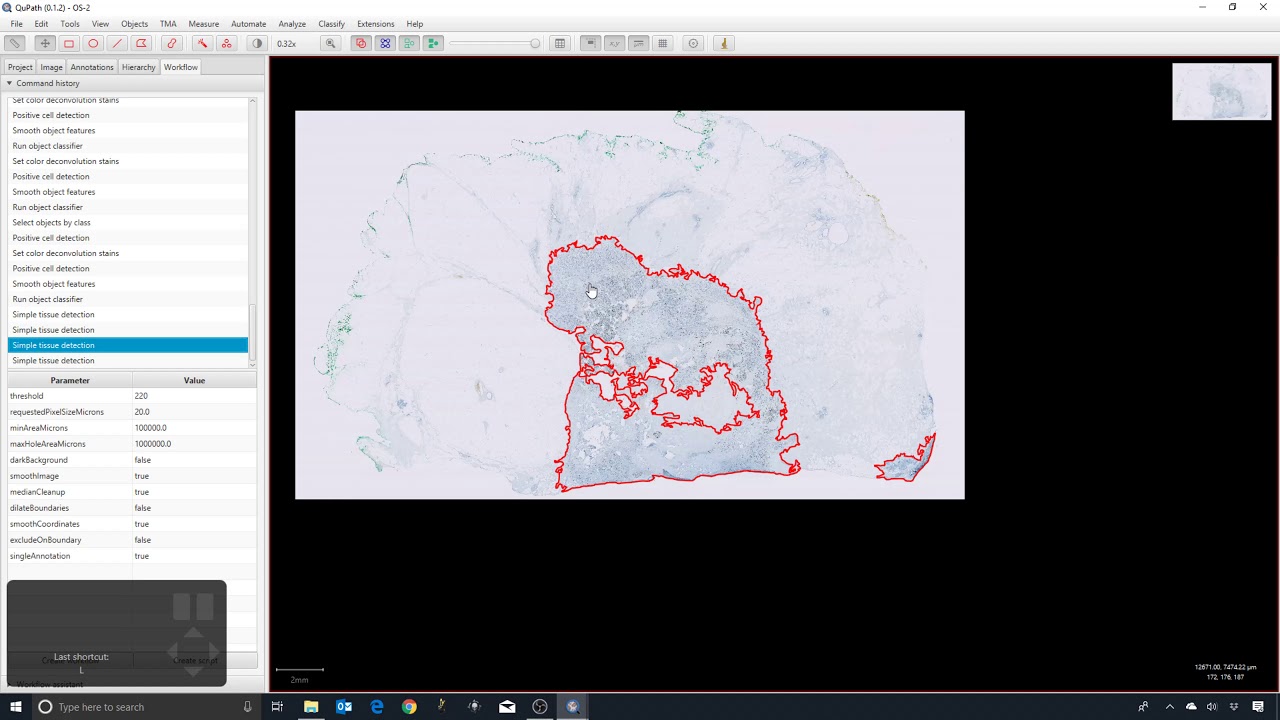Click the Zoom to fit magnifier icon
This screenshot has width=1280, height=720.
point(330,43)
